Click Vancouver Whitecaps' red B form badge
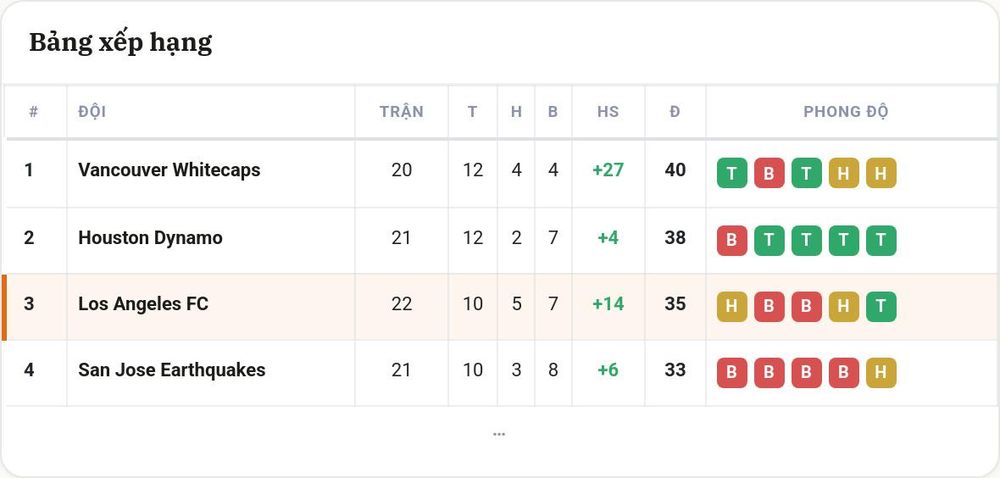1000x478 pixels. click(x=769, y=173)
